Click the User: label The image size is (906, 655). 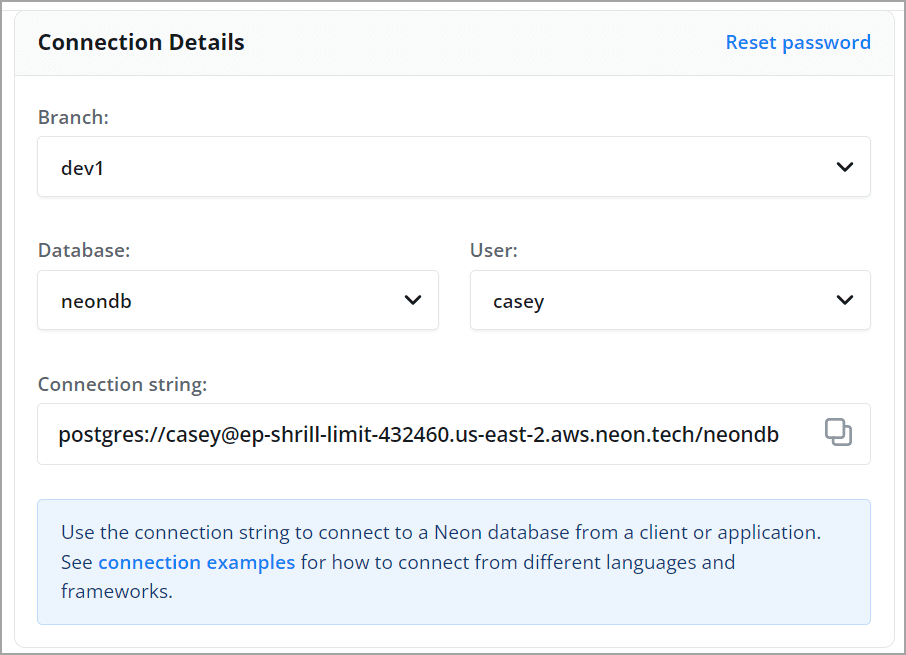click(x=494, y=250)
